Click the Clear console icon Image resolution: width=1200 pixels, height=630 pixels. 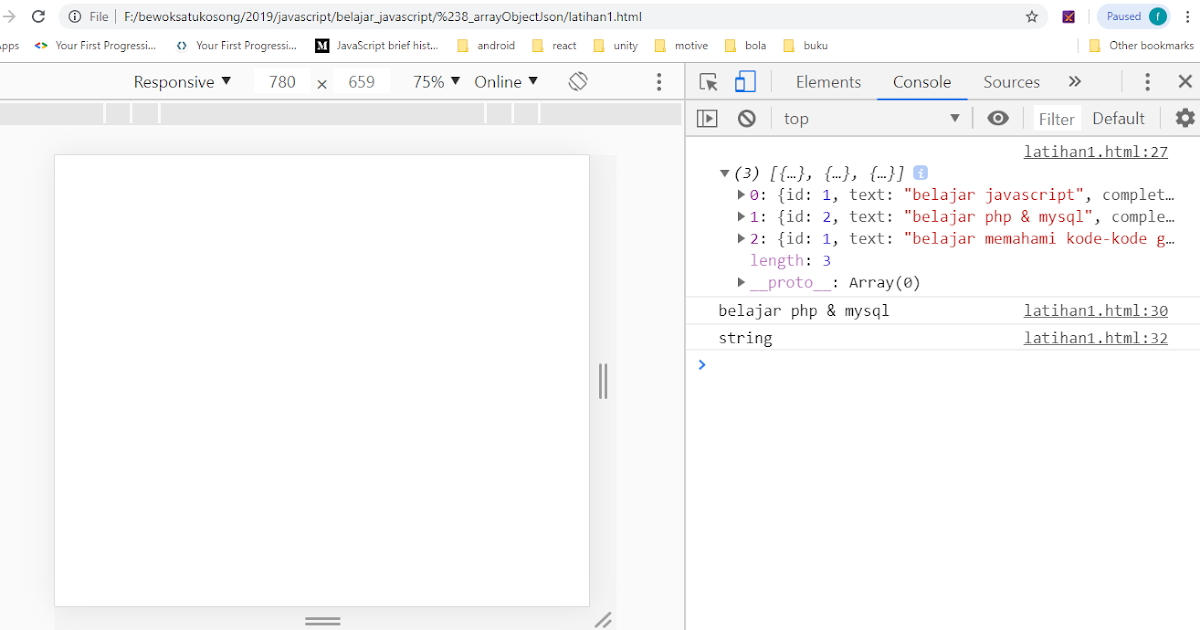[747, 118]
